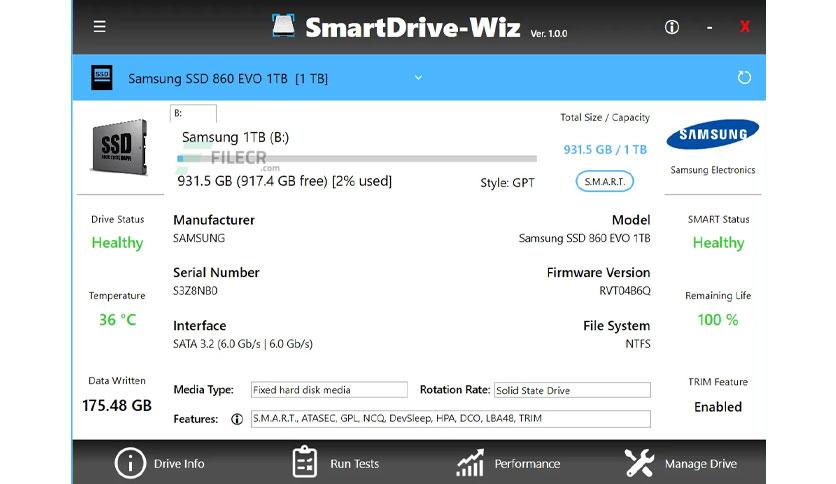
Task: Click the small SSD icon beside drive name
Action: [x=101, y=77]
